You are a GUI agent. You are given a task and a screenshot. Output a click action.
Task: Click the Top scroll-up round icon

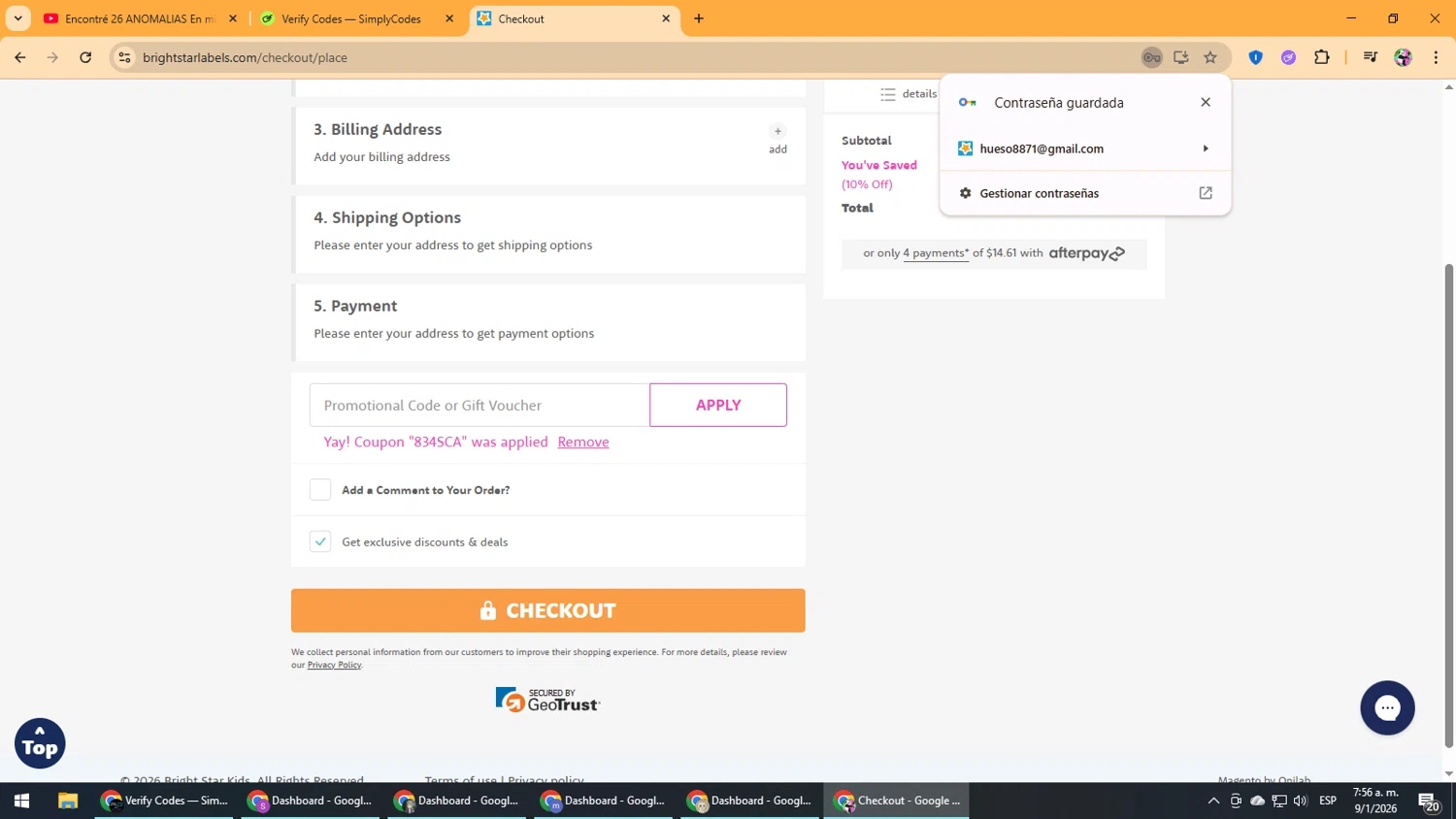click(x=40, y=743)
